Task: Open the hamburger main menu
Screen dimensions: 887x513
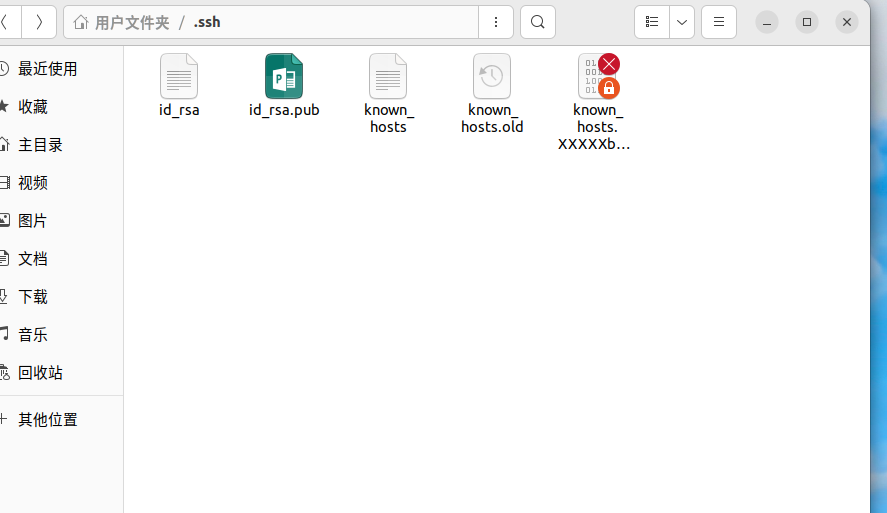Action: (719, 22)
